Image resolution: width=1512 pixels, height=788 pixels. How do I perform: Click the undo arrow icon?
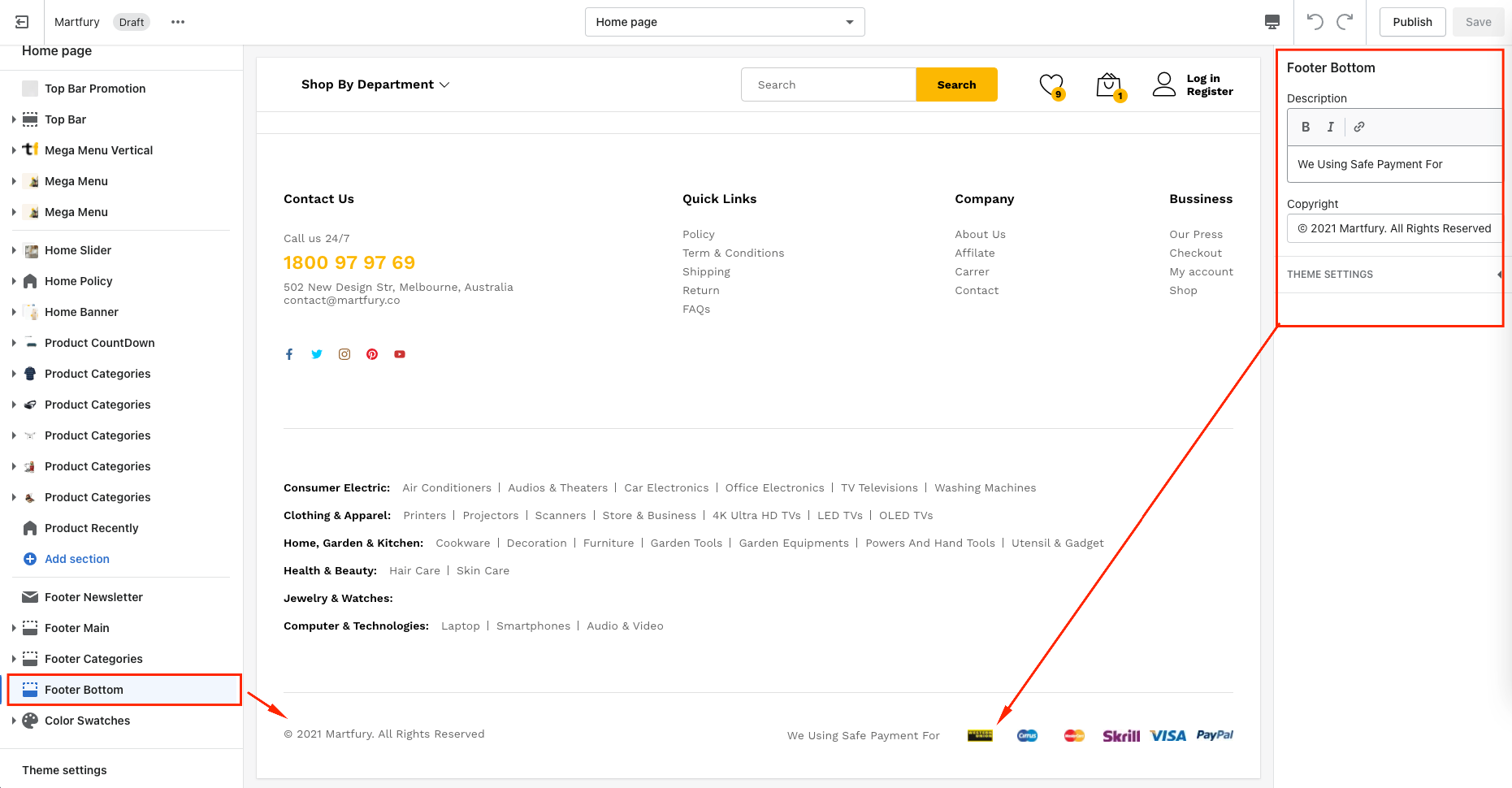[1315, 22]
